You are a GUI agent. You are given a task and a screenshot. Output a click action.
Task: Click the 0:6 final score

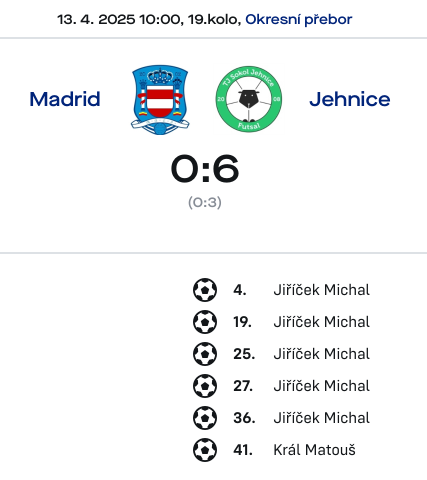(205, 168)
